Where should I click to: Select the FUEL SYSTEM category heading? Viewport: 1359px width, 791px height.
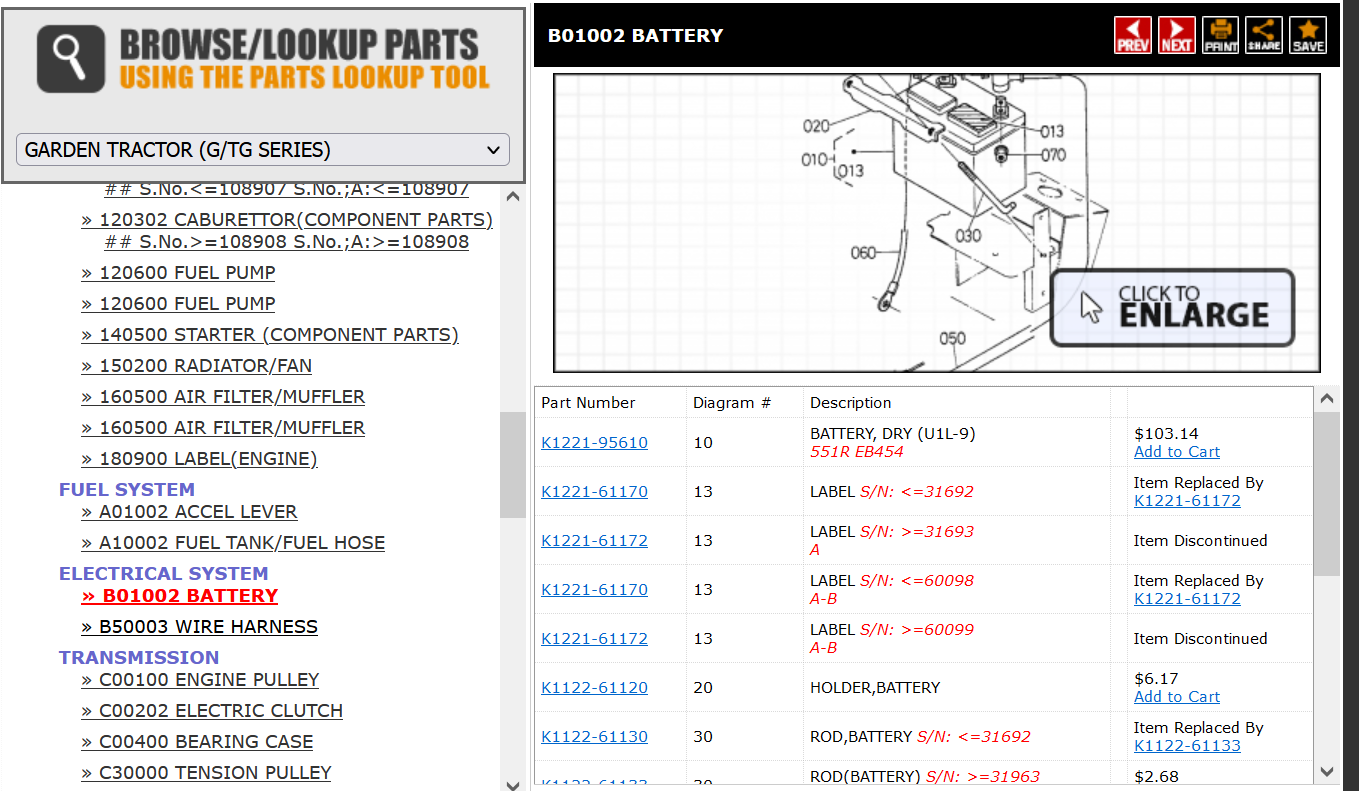click(x=127, y=490)
